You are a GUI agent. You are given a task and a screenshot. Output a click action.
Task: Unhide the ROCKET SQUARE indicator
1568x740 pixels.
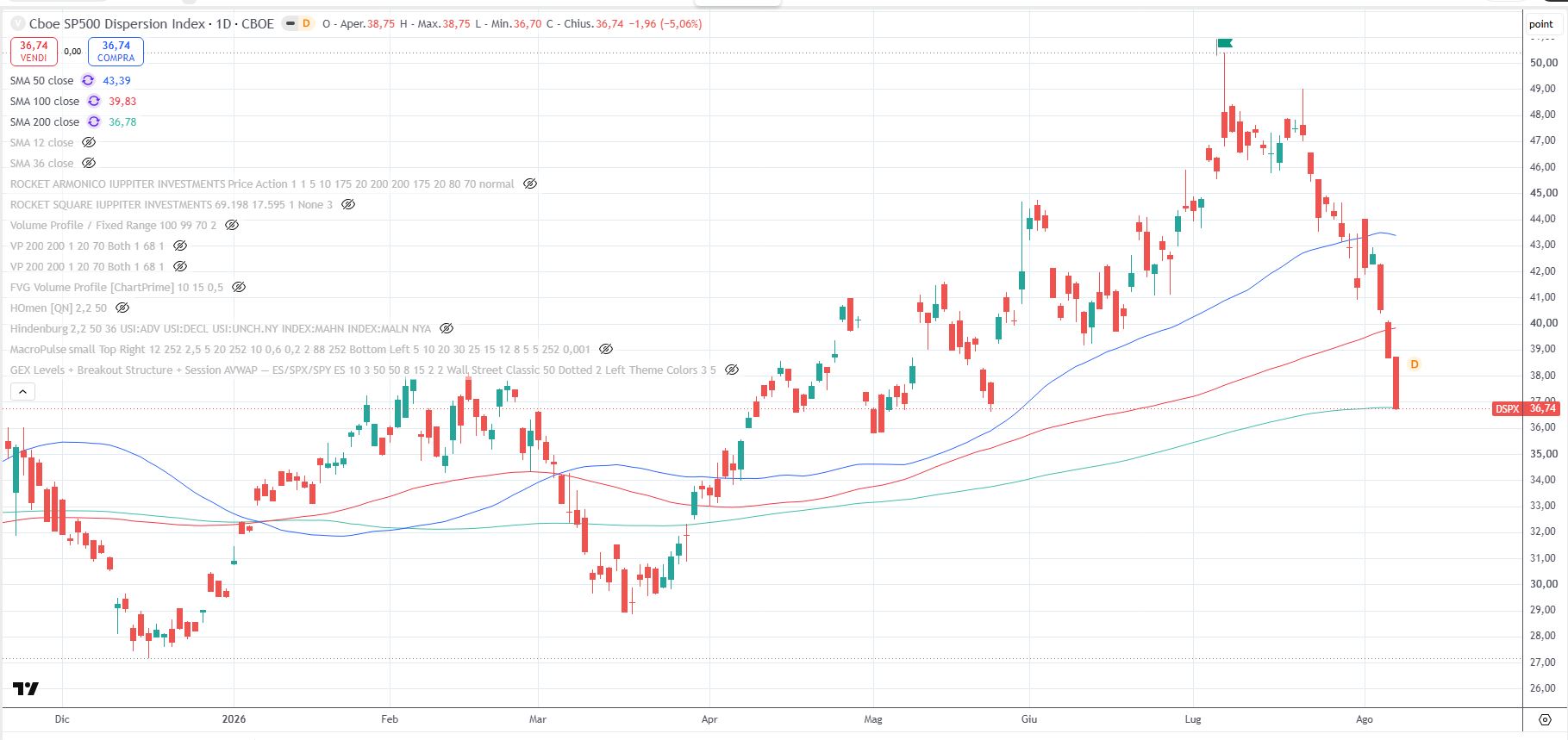(x=348, y=204)
